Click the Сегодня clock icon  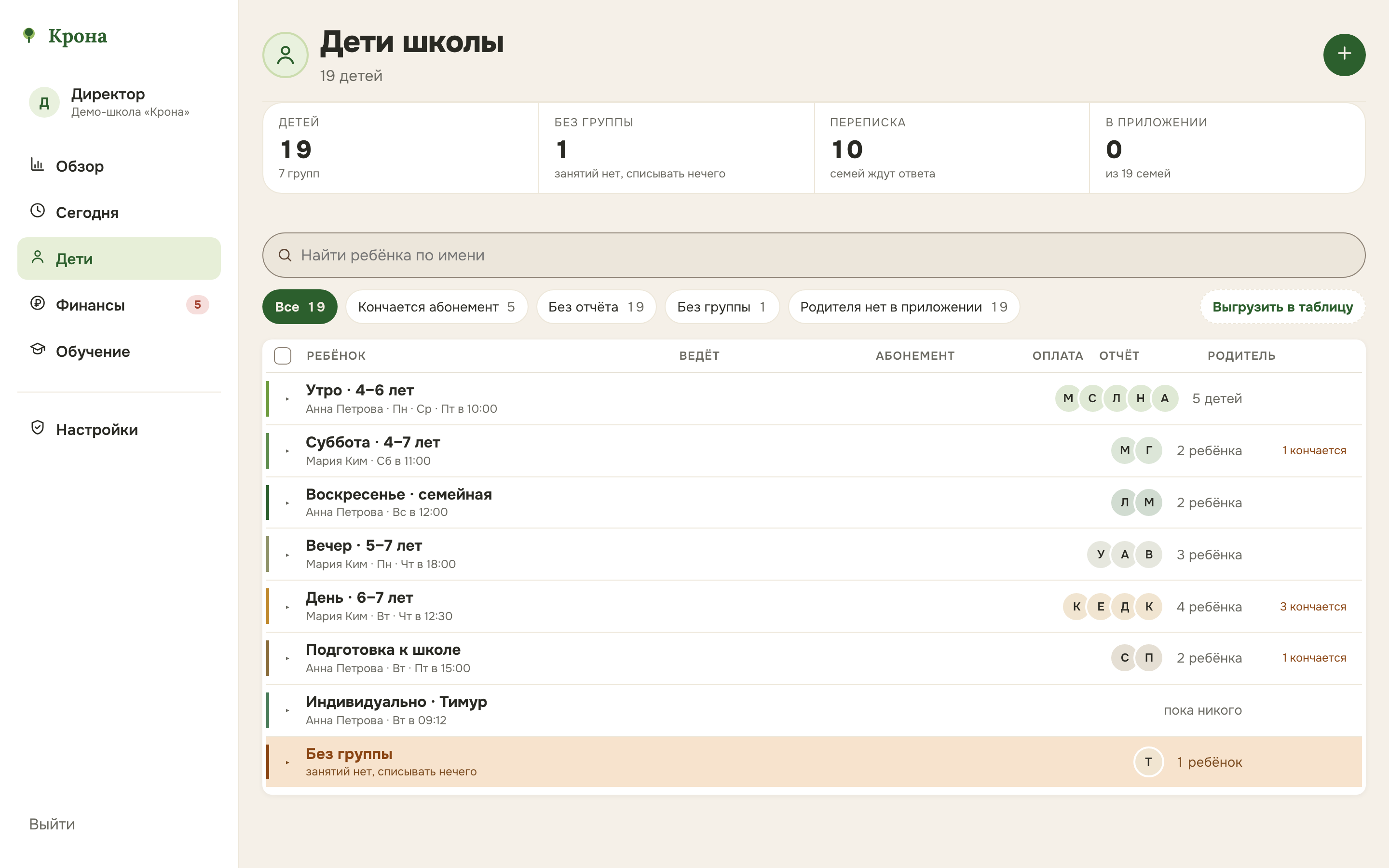(37, 211)
